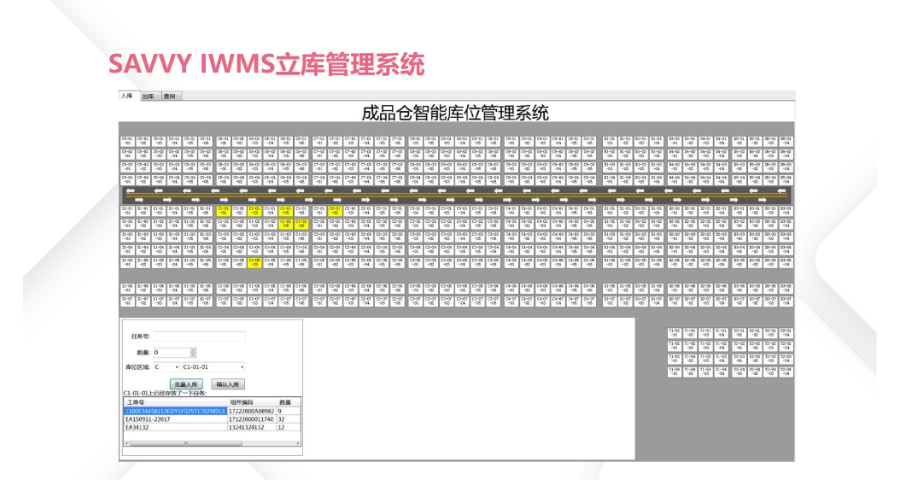Select yellow storage slot C1-02-05
This screenshot has height=480, width=900.
286,224
